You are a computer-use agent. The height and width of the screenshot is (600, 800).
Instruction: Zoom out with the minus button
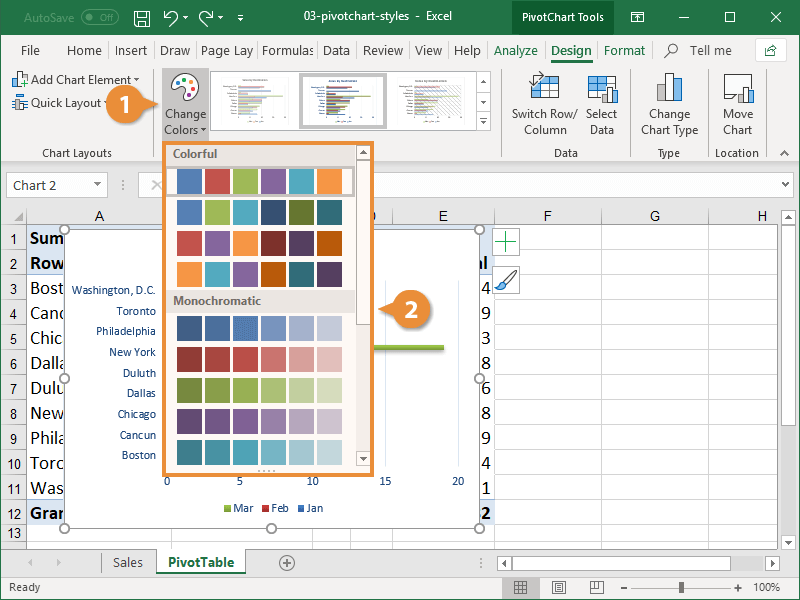[x=624, y=588]
